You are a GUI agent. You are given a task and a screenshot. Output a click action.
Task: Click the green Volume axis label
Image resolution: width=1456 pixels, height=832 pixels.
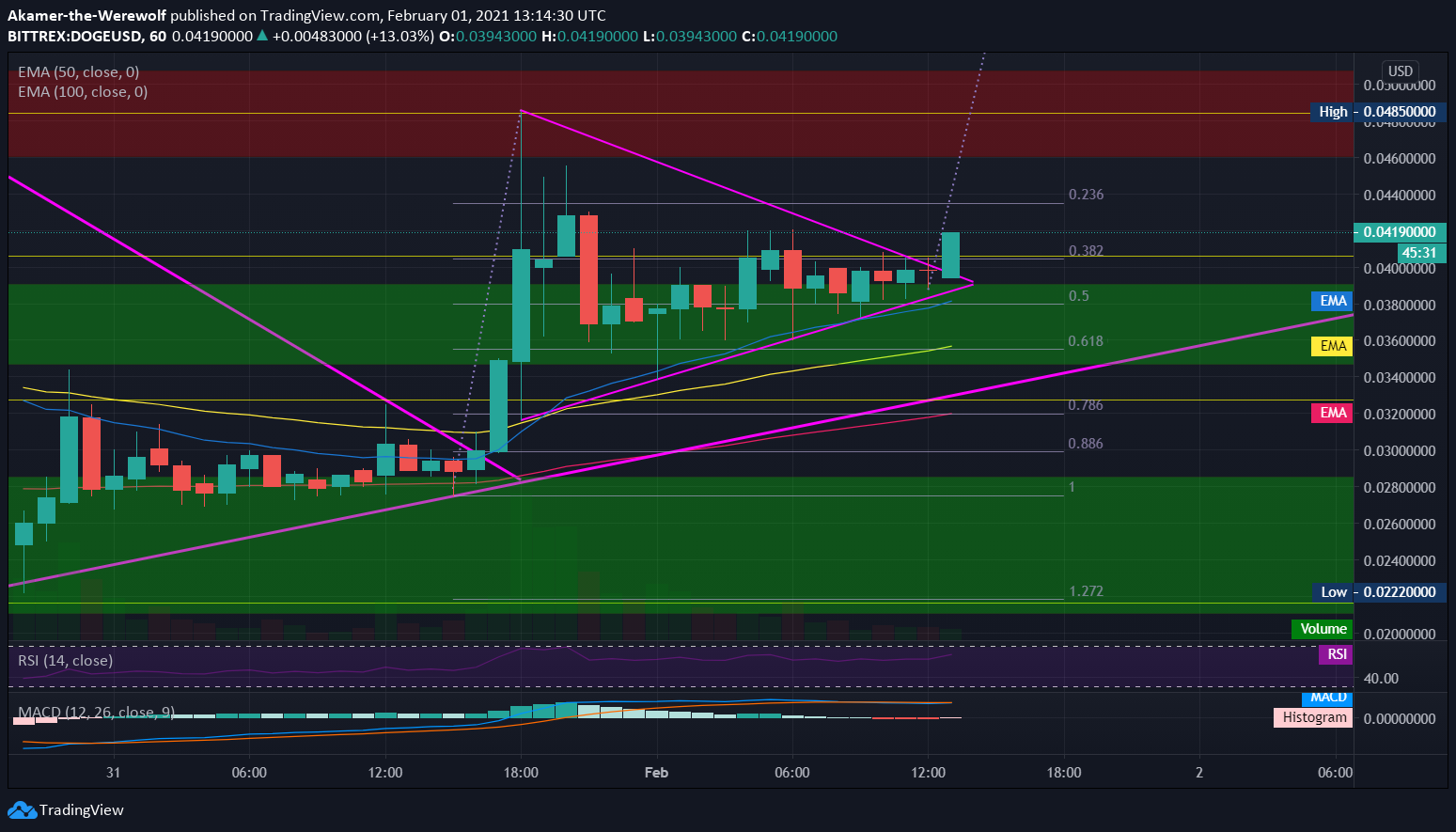[x=1323, y=629]
